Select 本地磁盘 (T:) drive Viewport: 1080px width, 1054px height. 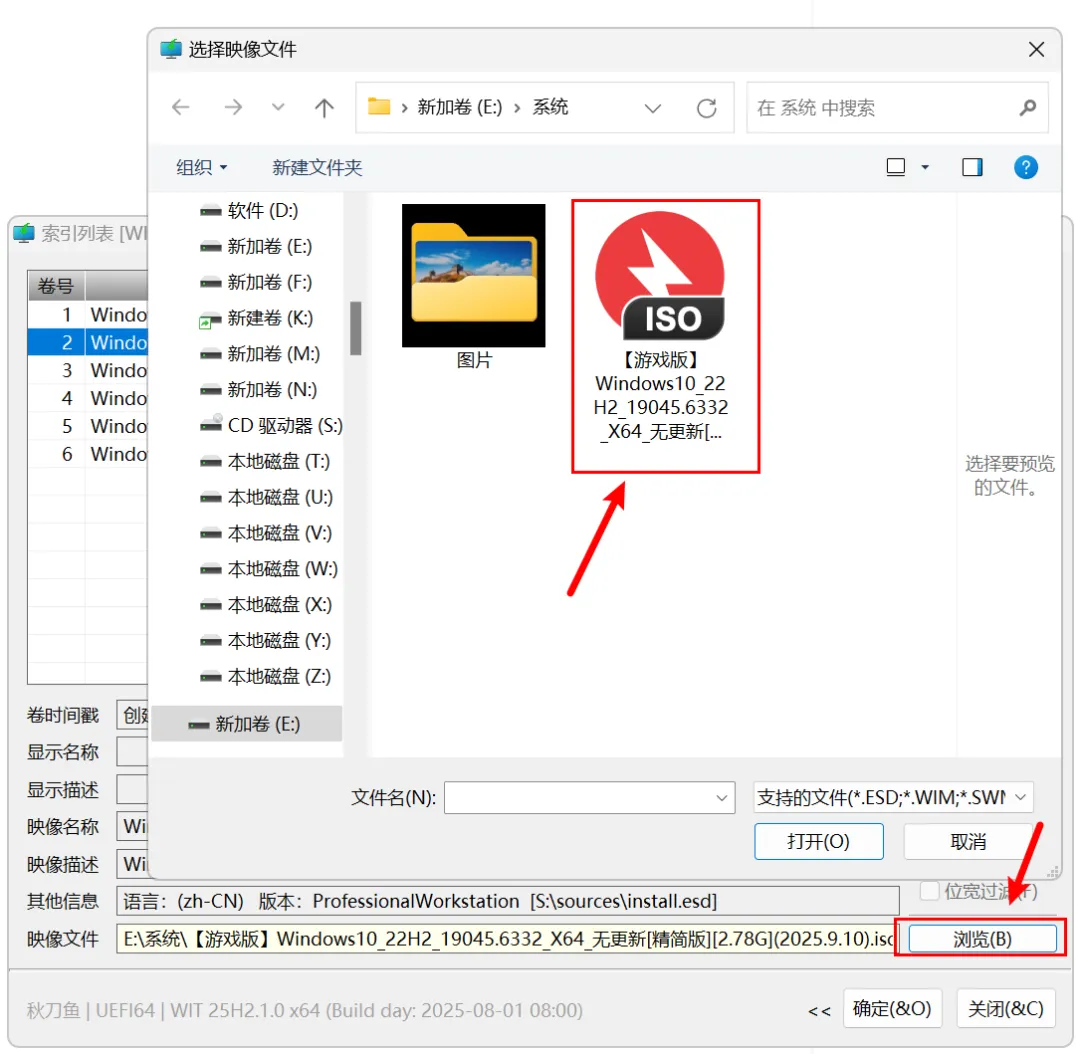[265, 462]
